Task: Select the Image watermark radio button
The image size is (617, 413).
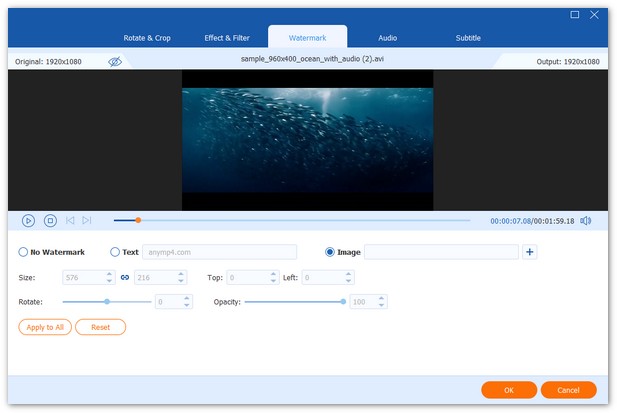Action: 330,252
